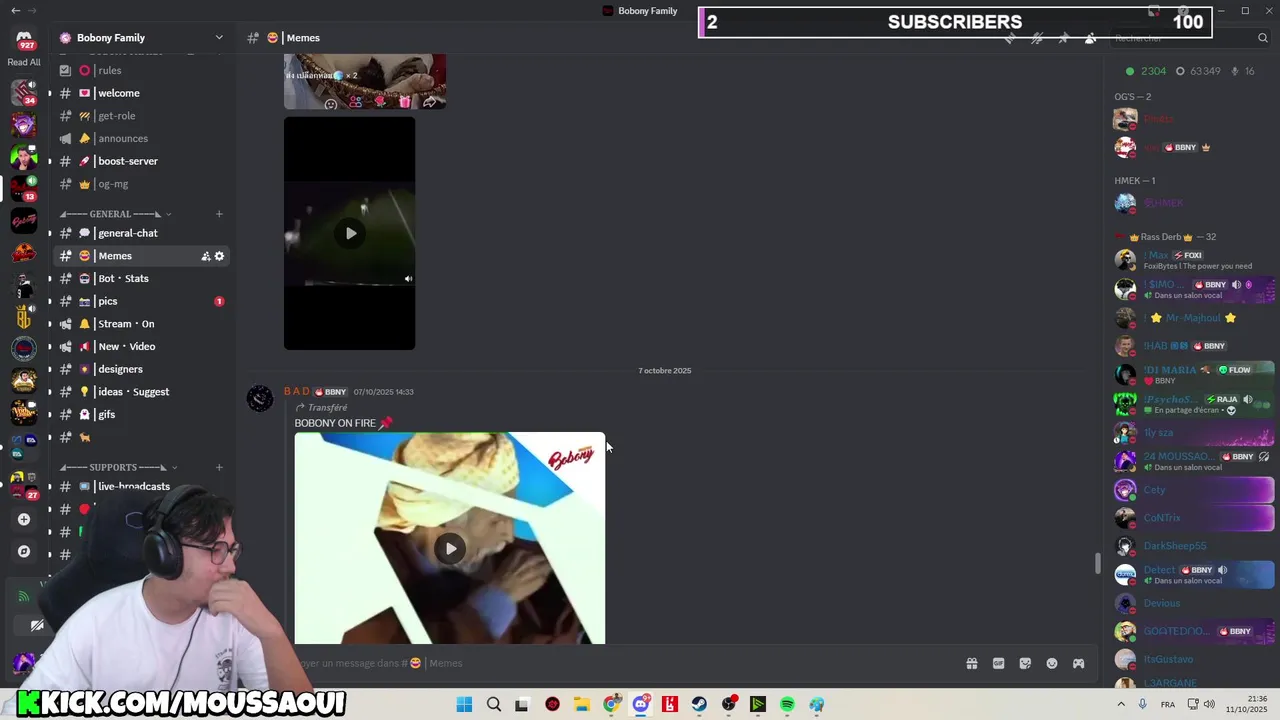Open the announces channel
Screen dimensions: 1280x720
(x=140, y=138)
